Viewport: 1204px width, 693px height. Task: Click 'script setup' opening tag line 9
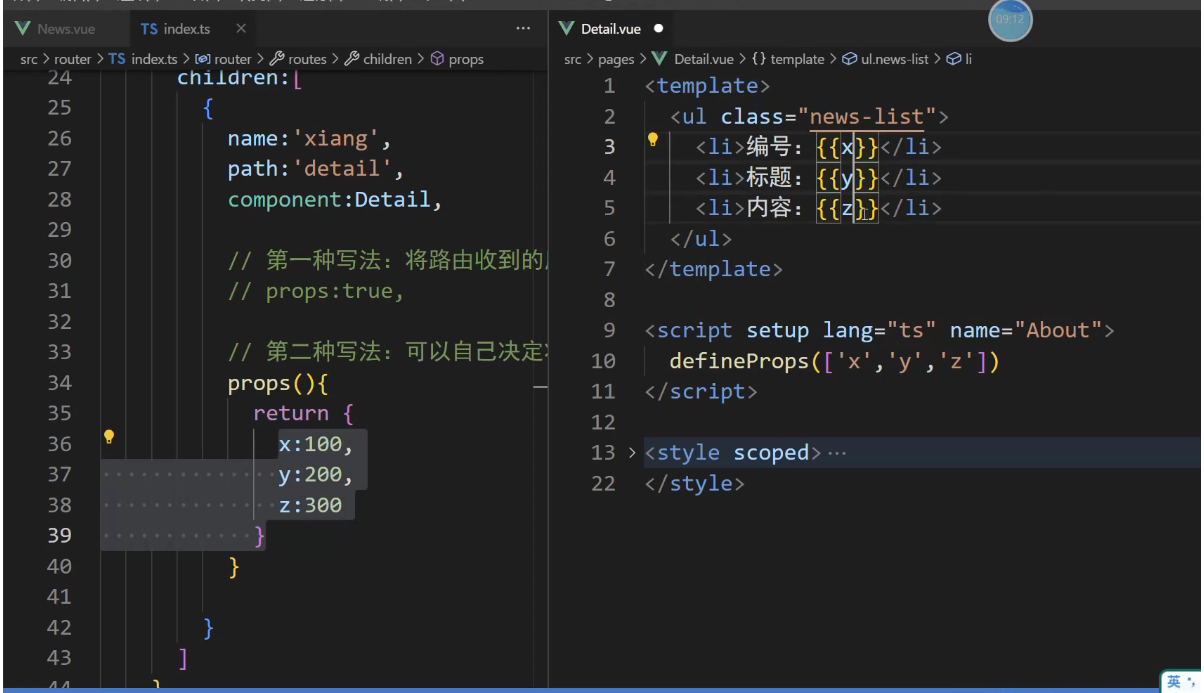click(880, 330)
